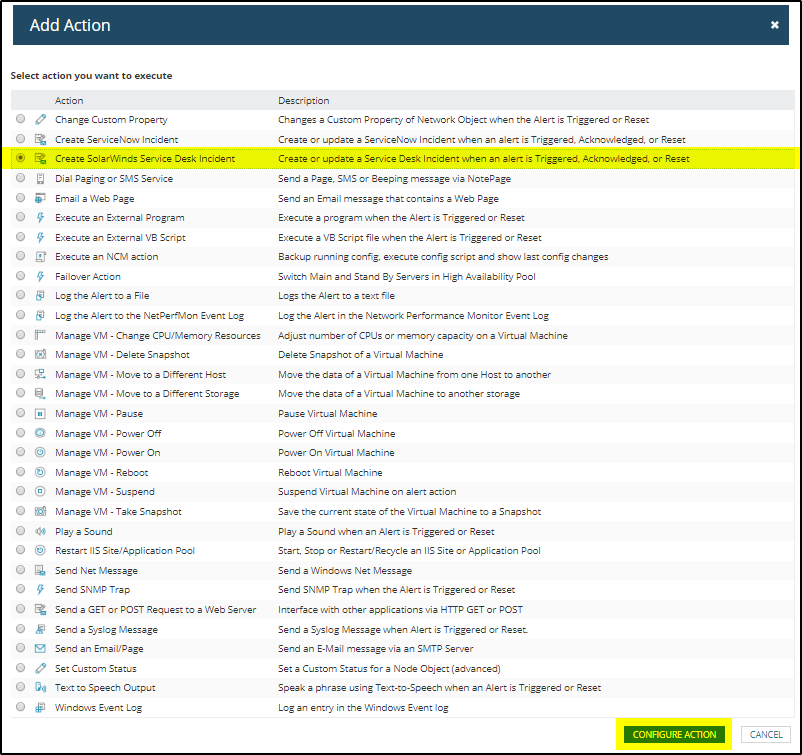
Task: Select the GET or POST Request radio button
Action: click(x=20, y=609)
